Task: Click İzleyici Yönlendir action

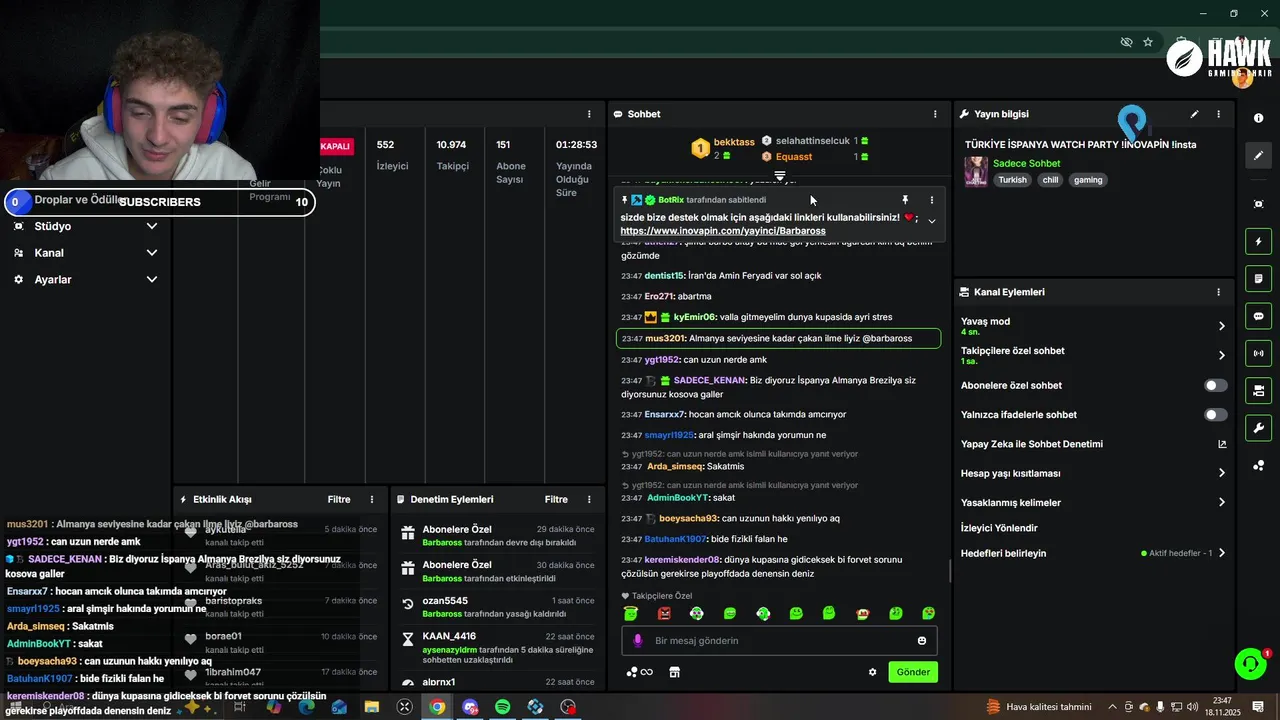Action: (x=999, y=528)
